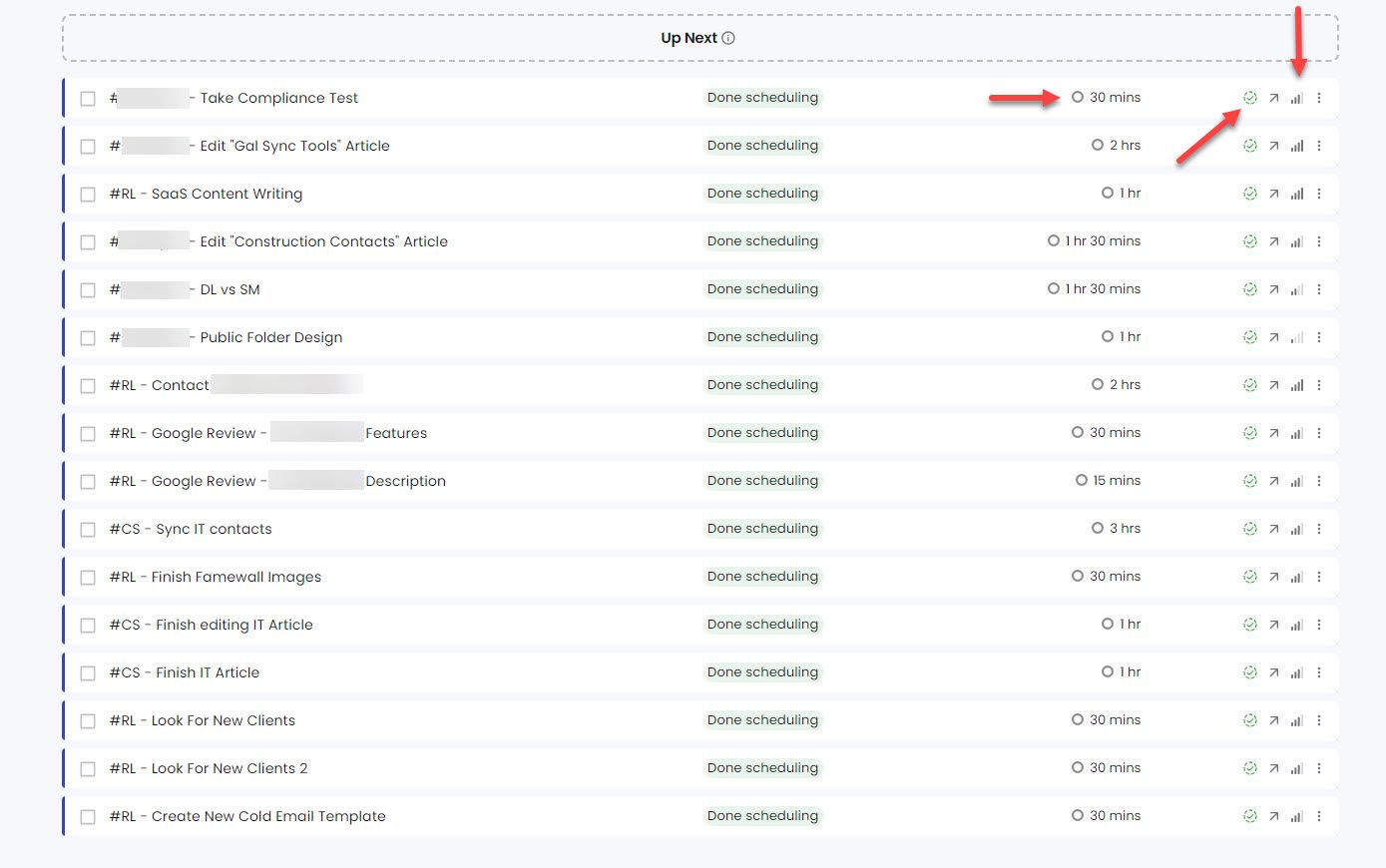Screen dimensions: 1386x868
Task: Click Done scheduling badge for Sync IT contacts
Action: (x=762, y=529)
